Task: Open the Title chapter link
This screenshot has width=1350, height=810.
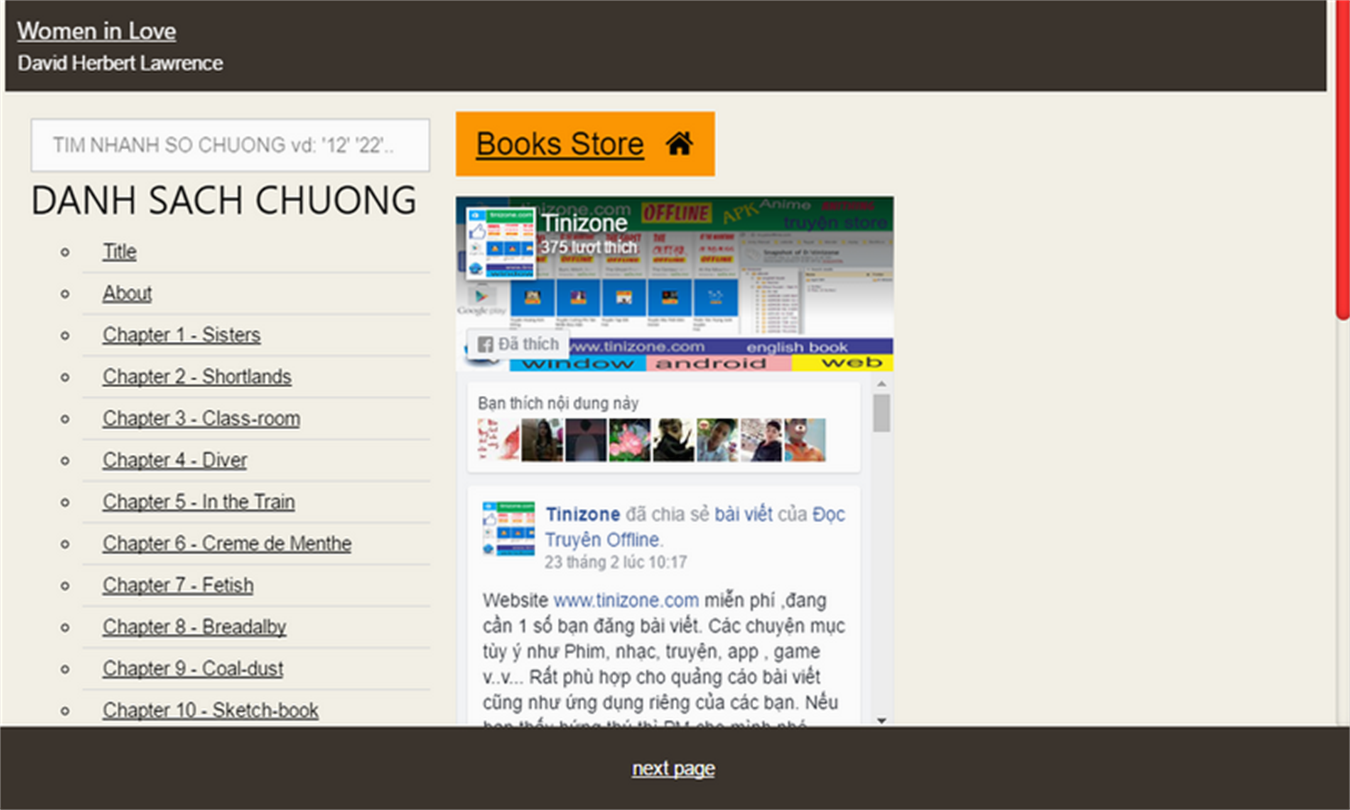Action: pyautogui.click(x=119, y=252)
